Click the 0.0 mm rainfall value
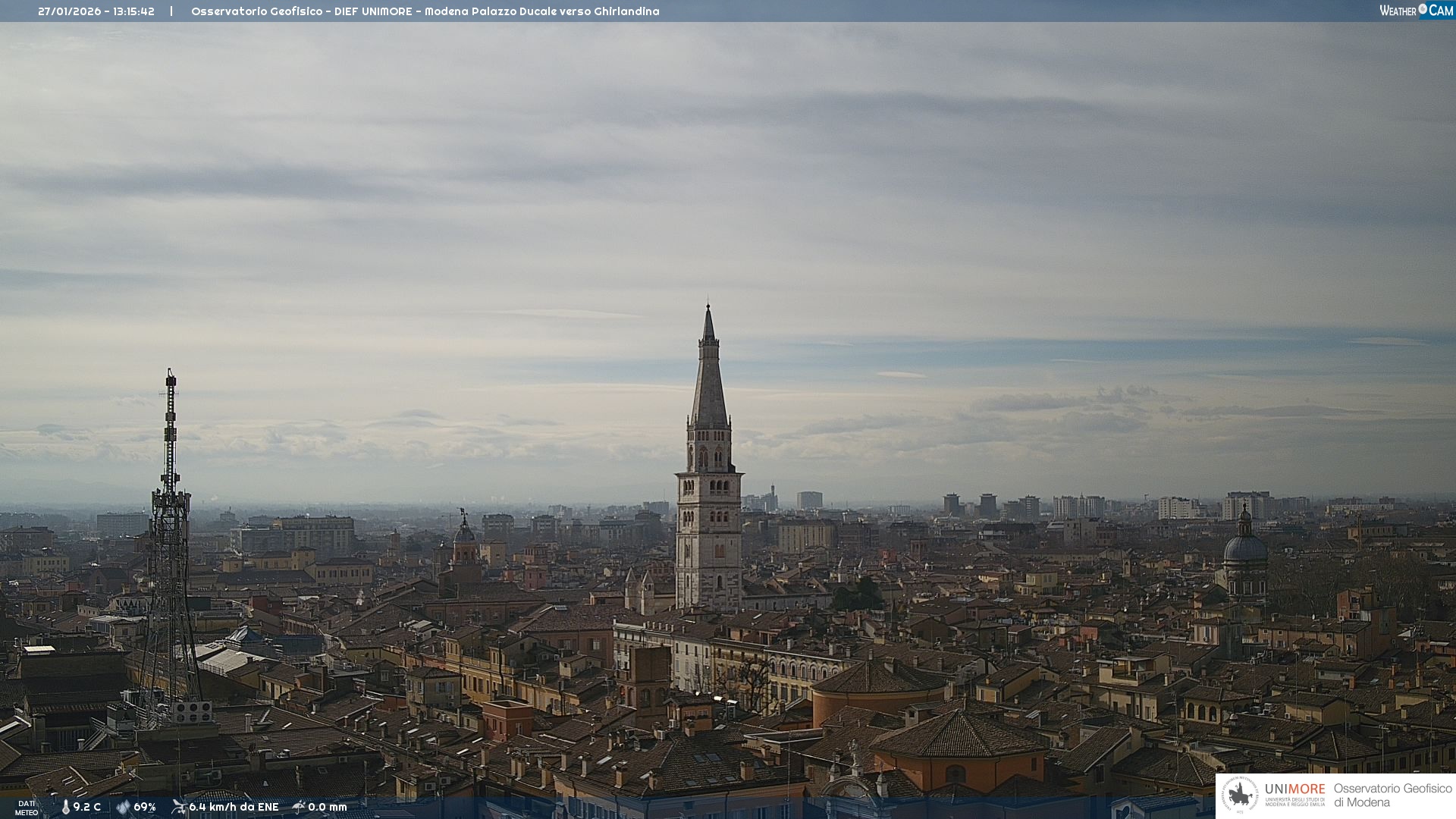Viewport: 1456px width, 819px height. [328, 807]
